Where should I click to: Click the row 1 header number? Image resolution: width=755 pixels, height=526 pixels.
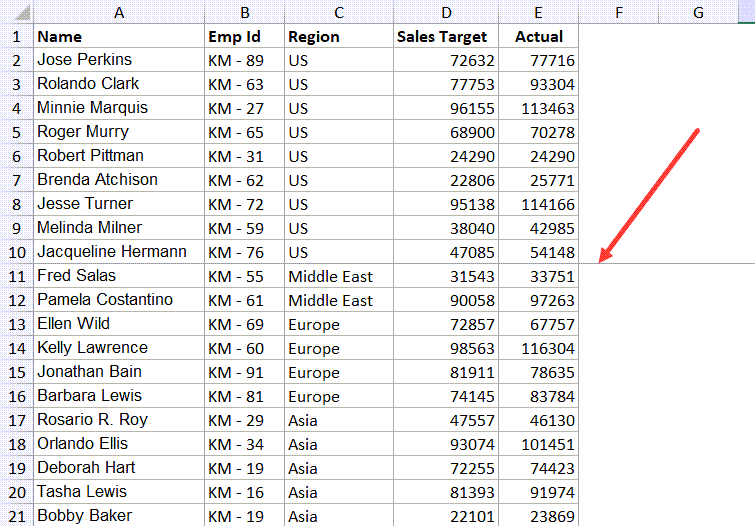click(x=16, y=36)
